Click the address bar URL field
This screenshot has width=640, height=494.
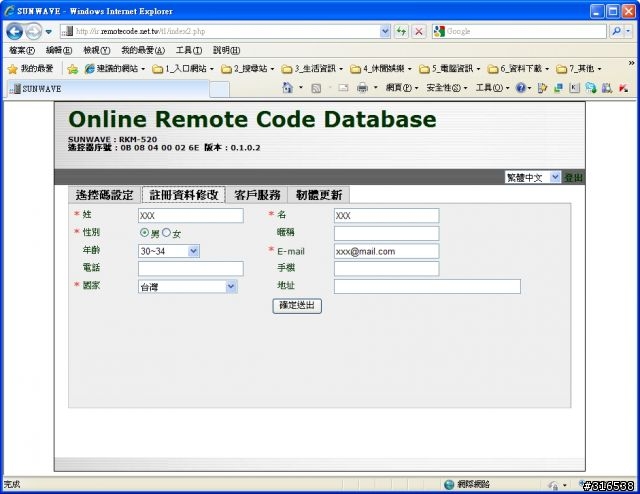(x=220, y=31)
